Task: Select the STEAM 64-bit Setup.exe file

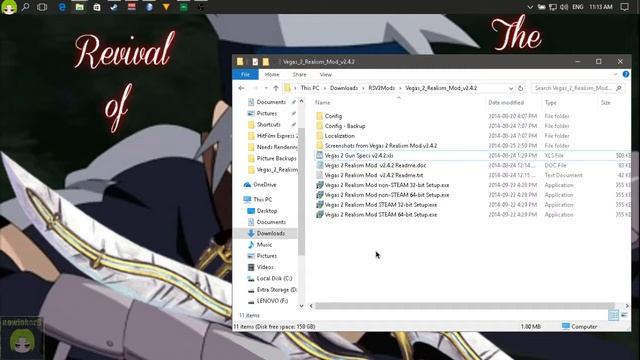Action: tap(381, 214)
